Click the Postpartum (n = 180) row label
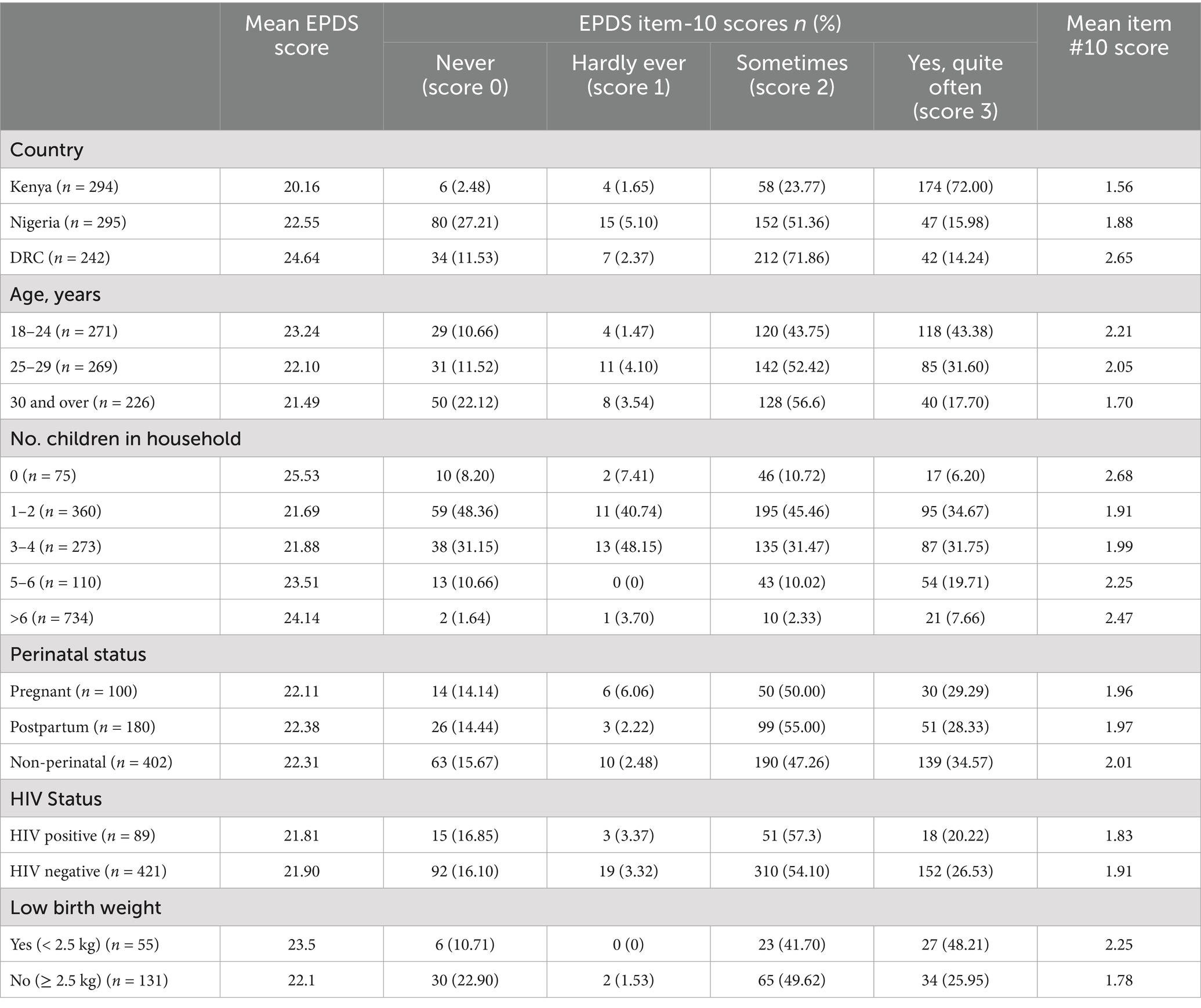This screenshot has height=1008, width=1201. (82, 727)
